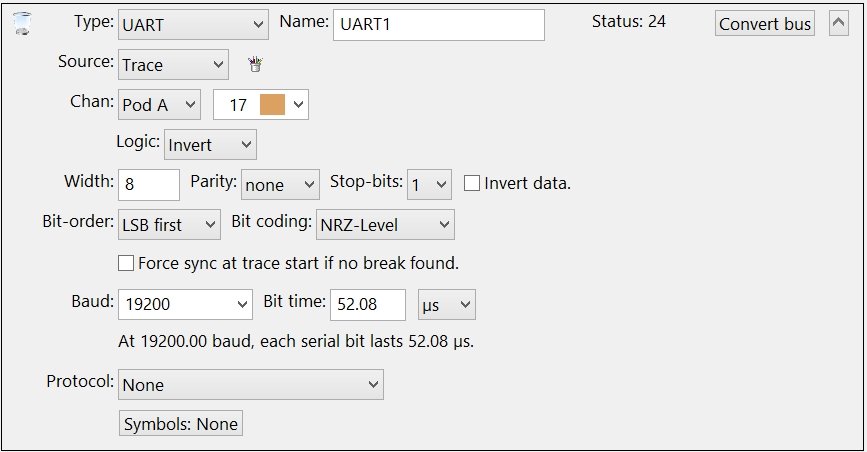Enable the Invert data checkbox

click(472, 183)
